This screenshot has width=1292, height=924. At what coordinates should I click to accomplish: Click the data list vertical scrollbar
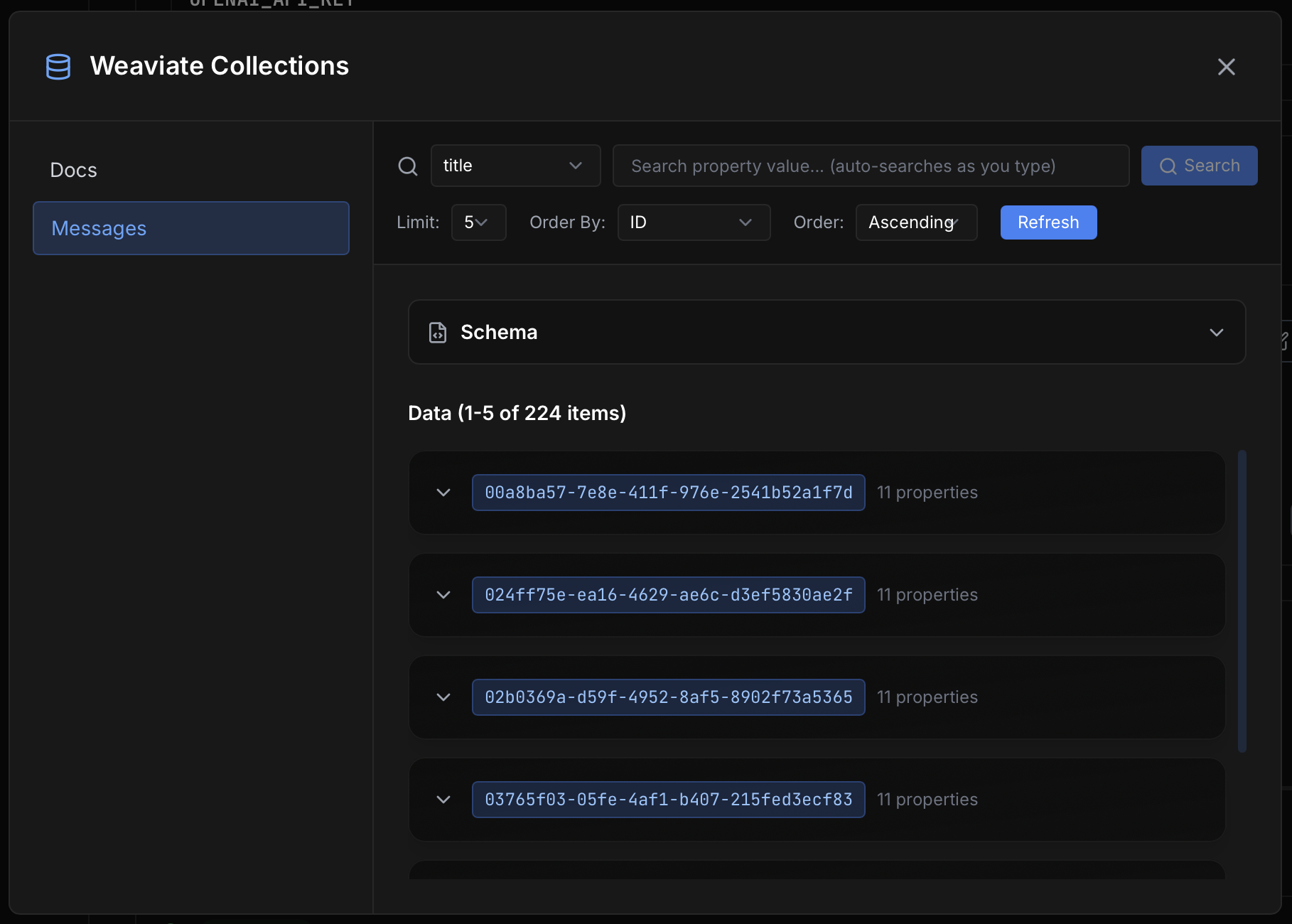pyautogui.click(x=1242, y=601)
